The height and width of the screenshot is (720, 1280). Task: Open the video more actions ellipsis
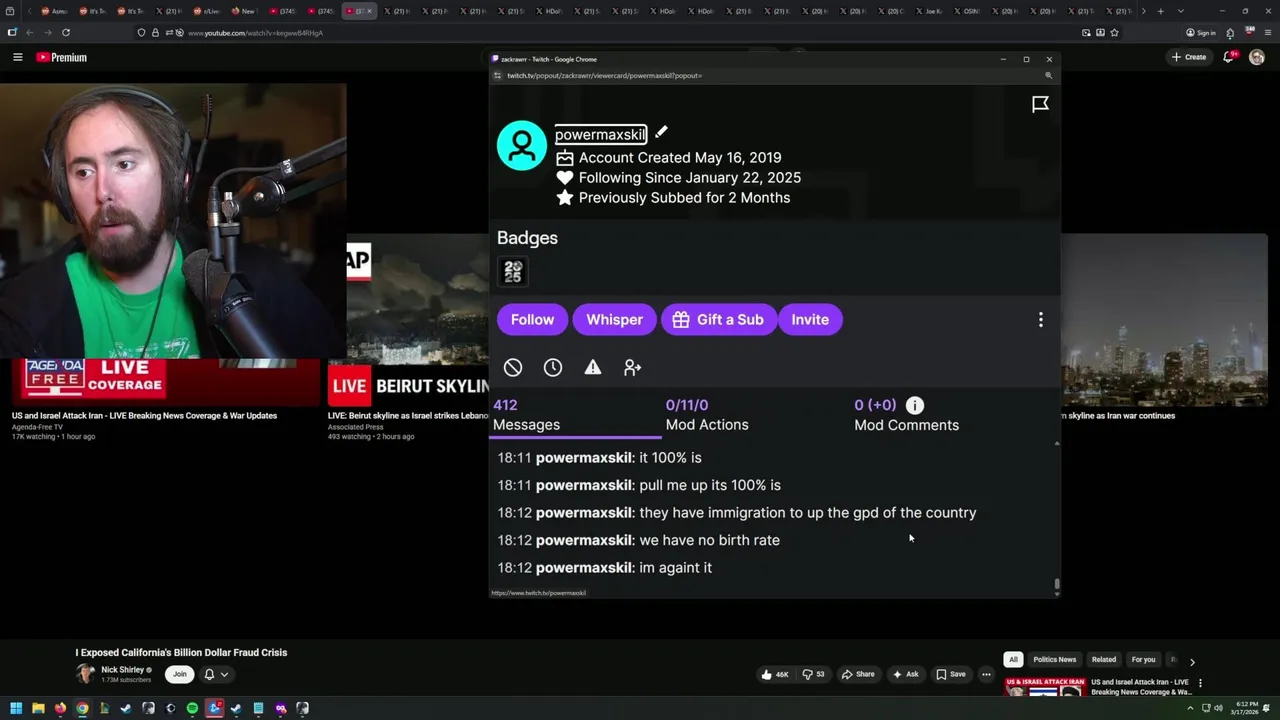986,674
